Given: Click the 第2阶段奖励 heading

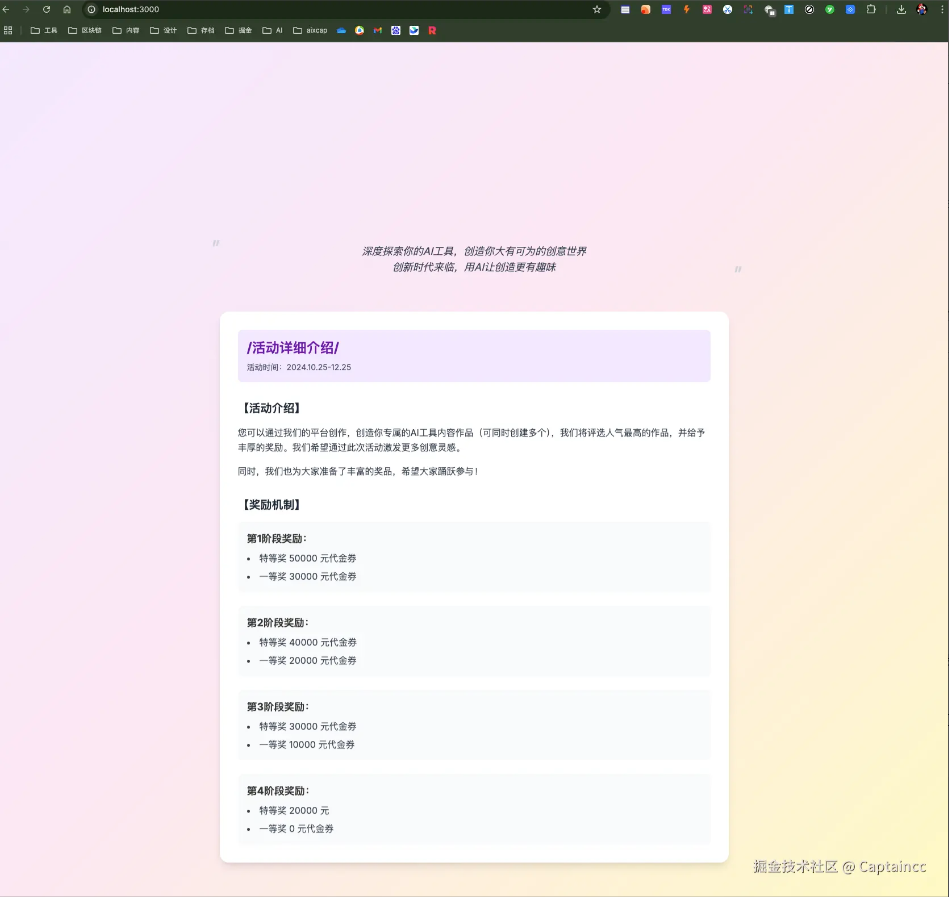Looking at the screenshot, I should [277, 623].
